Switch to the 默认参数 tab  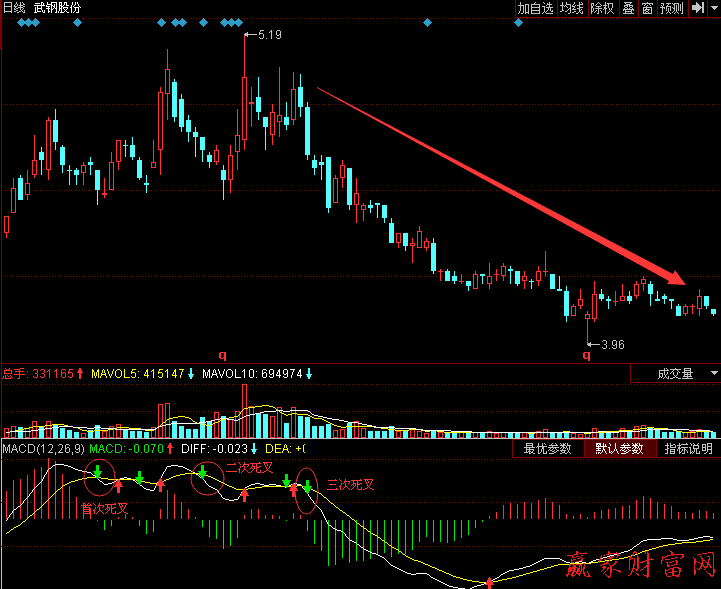point(620,449)
